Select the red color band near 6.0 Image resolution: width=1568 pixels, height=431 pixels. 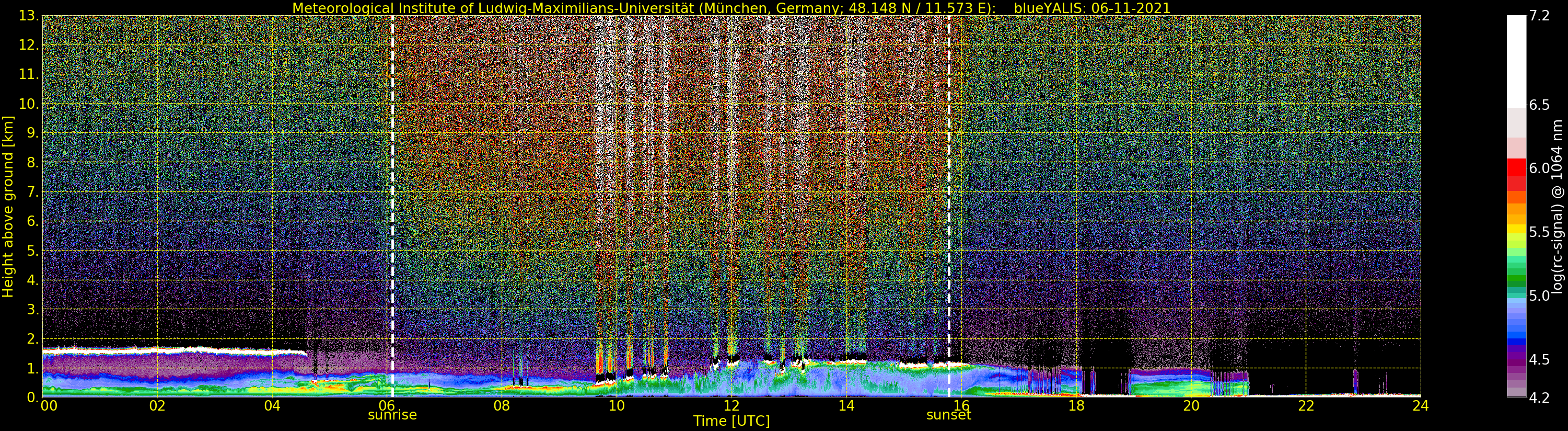1516,168
